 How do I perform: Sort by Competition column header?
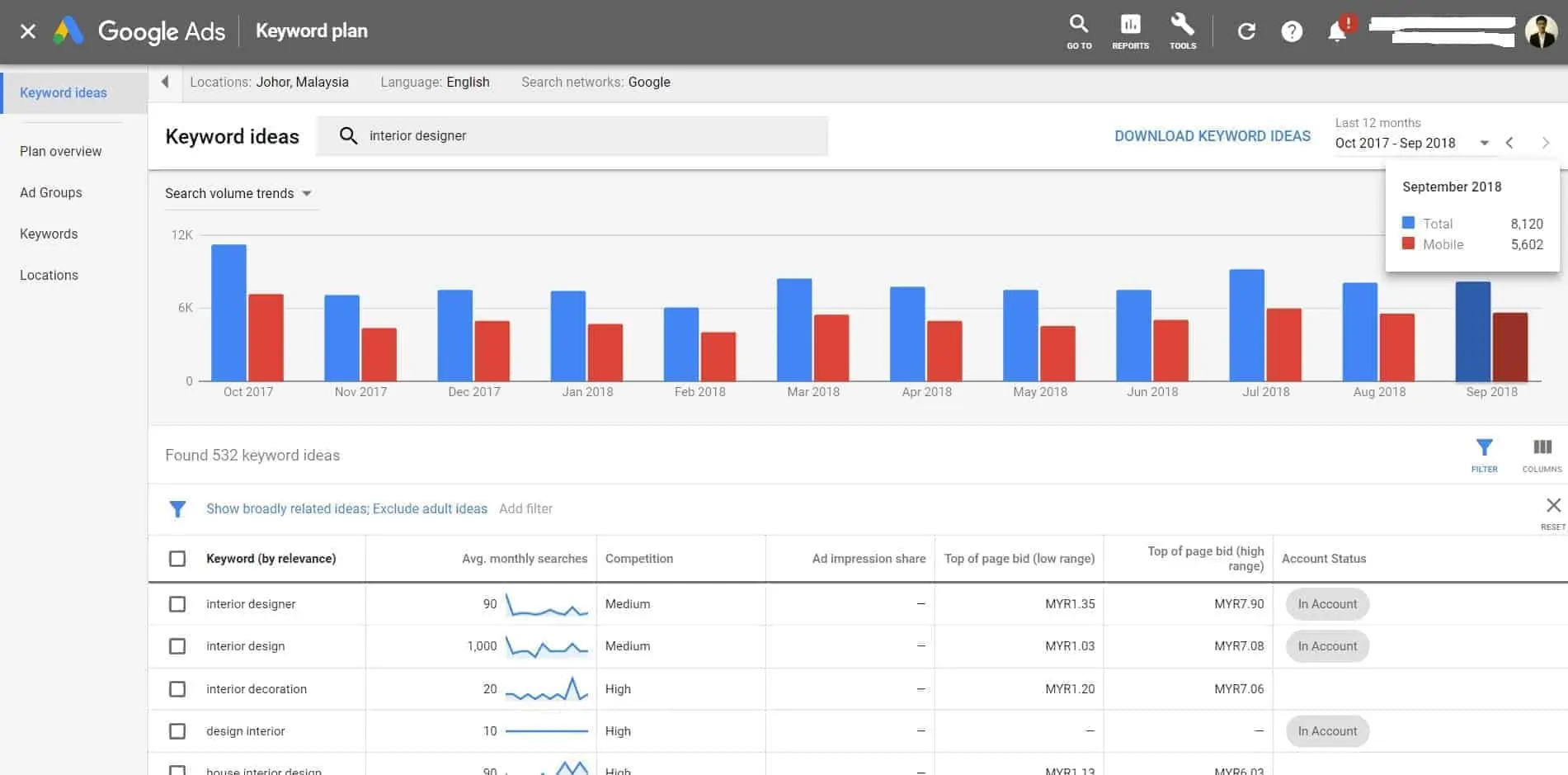(x=639, y=559)
